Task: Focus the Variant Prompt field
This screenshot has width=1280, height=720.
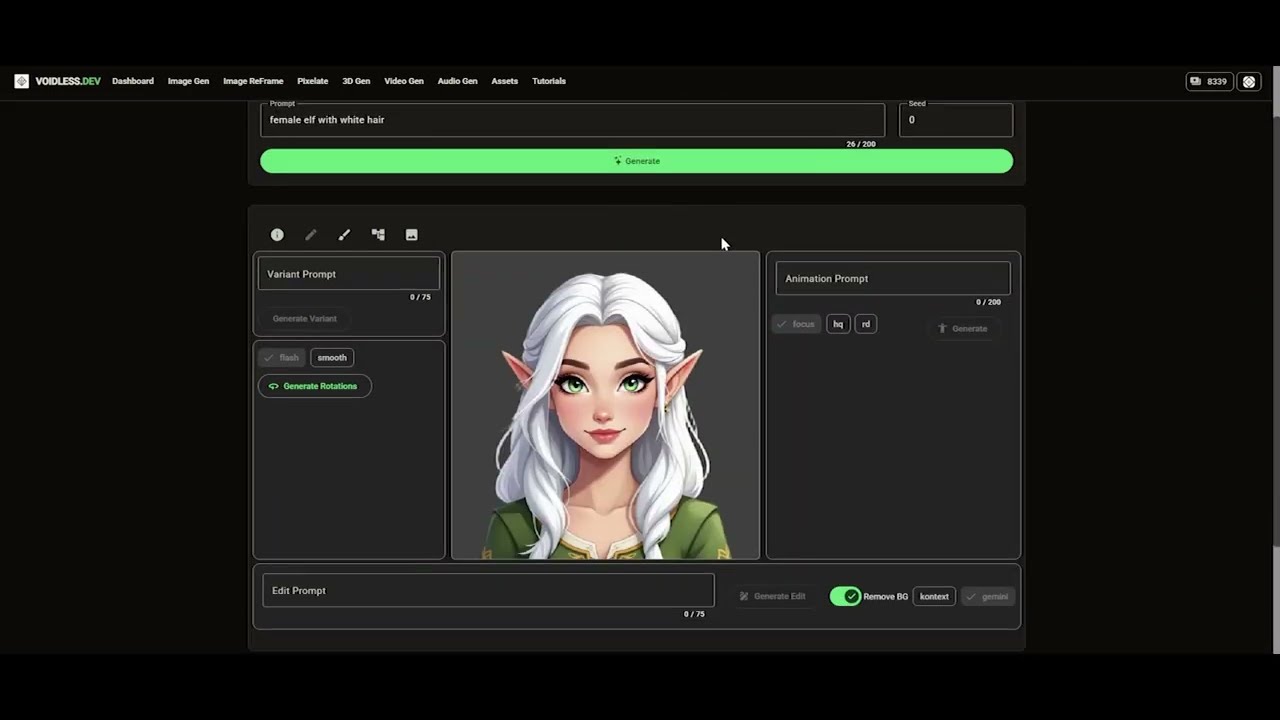Action: (x=349, y=274)
